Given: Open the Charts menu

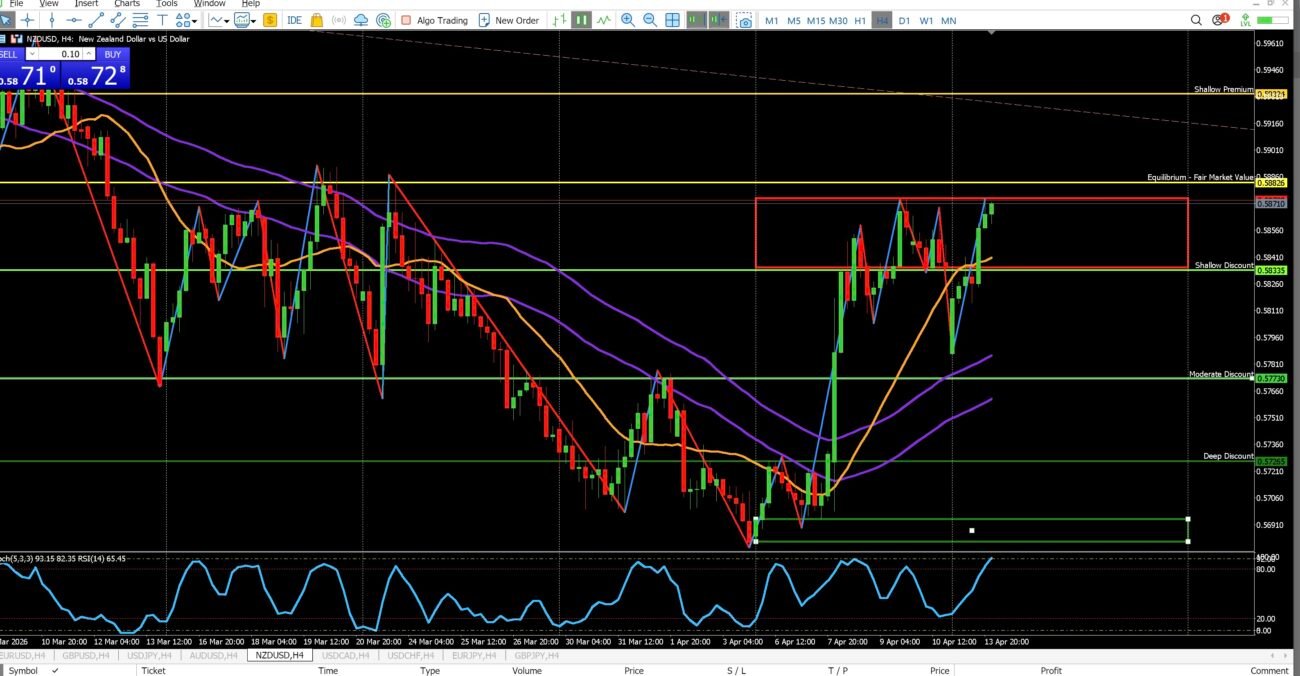Looking at the screenshot, I should [127, 4].
